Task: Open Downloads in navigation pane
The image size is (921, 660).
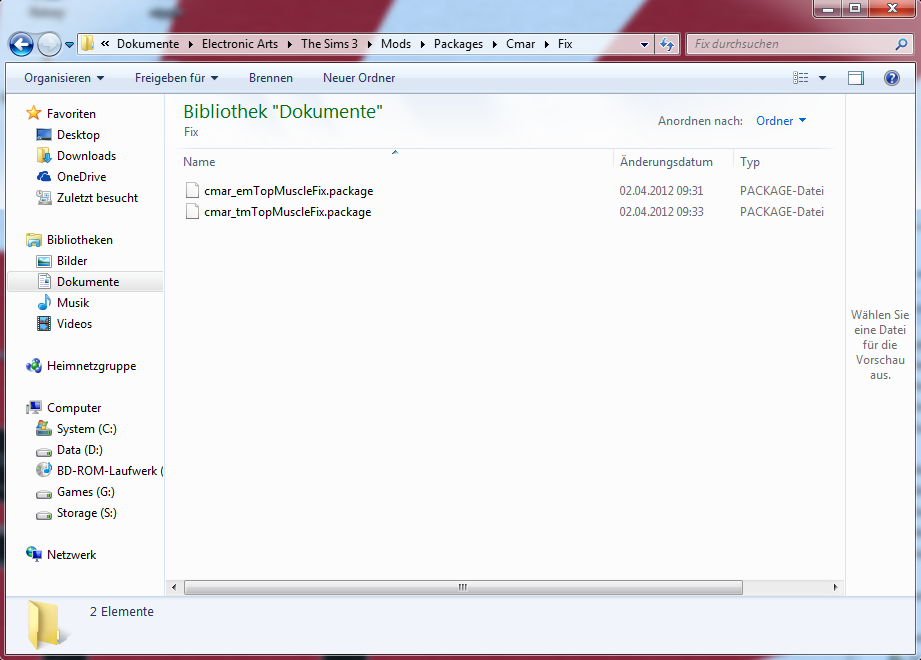Action: point(86,156)
